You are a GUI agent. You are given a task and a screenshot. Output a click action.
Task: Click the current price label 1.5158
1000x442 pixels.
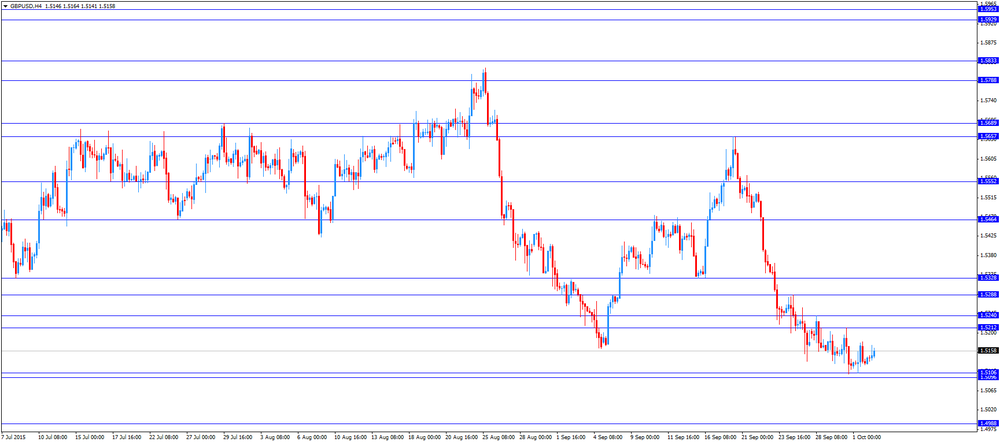pyautogui.click(x=988, y=350)
